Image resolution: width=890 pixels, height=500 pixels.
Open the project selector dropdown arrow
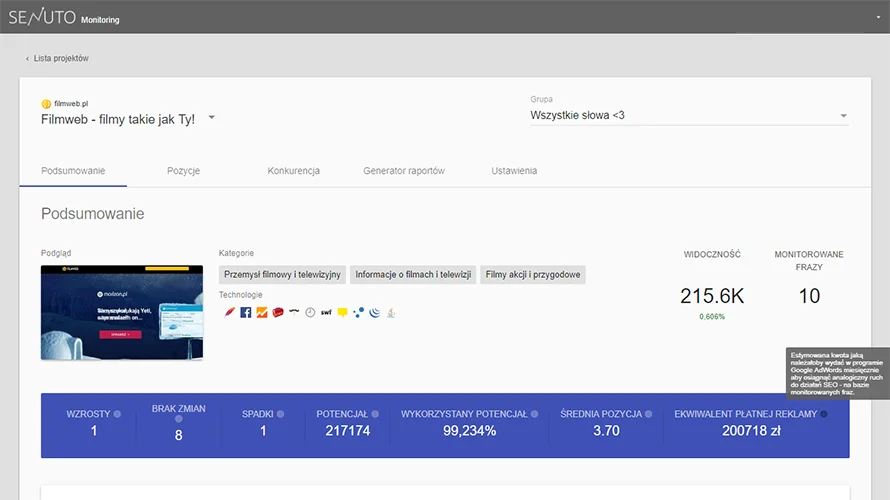click(x=211, y=118)
